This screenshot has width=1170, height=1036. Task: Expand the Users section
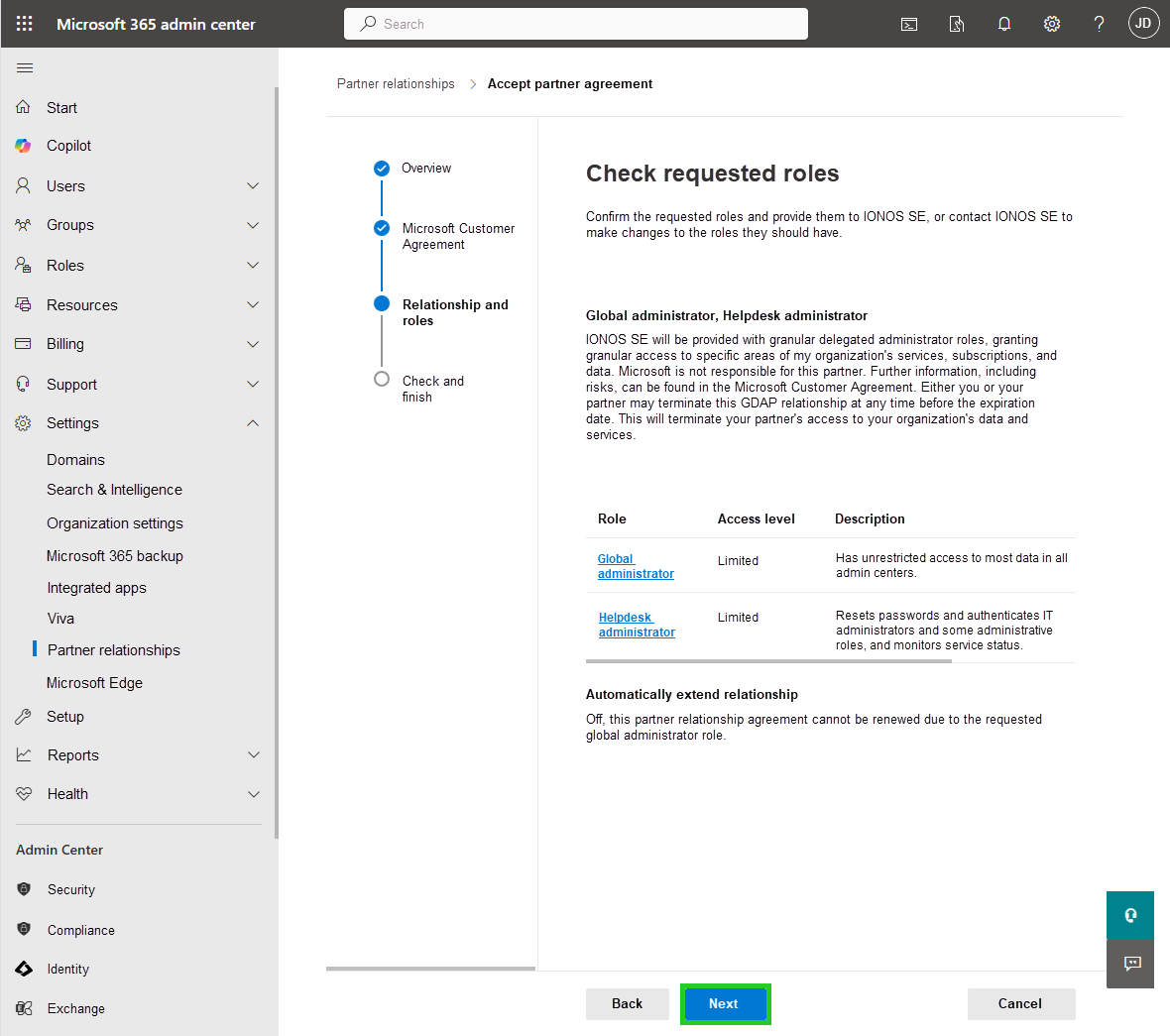(x=253, y=185)
